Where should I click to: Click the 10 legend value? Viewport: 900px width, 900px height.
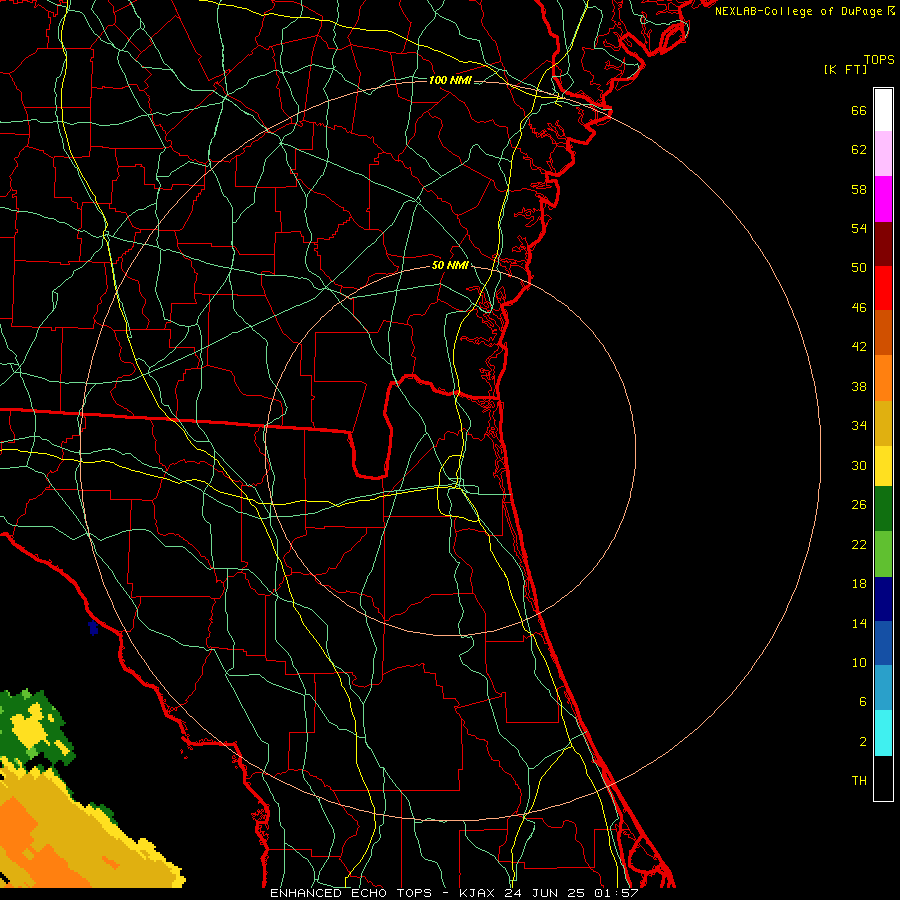[859, 662]
